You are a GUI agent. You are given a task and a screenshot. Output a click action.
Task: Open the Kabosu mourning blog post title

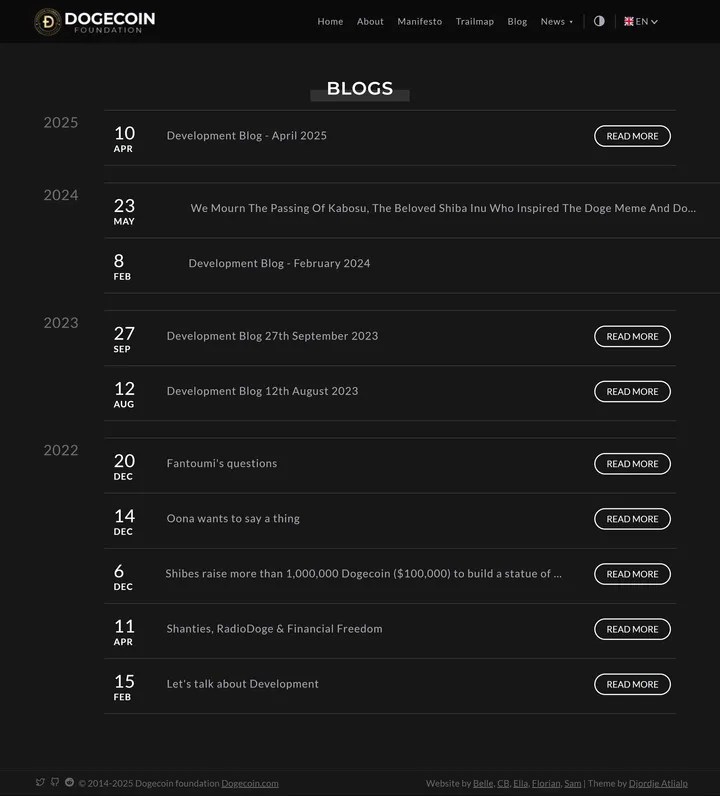[x=442, y=209]
